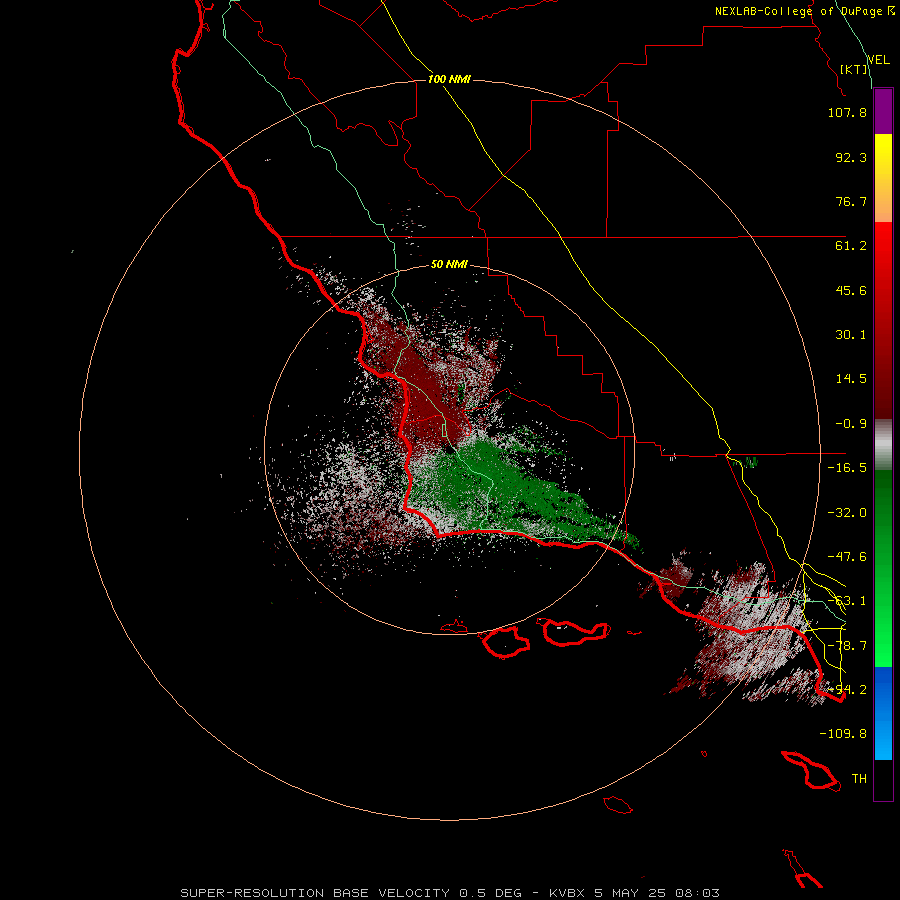Click the VEL legend title
The height and width of the screenshot is (900, 900).
tap(878, 60)
